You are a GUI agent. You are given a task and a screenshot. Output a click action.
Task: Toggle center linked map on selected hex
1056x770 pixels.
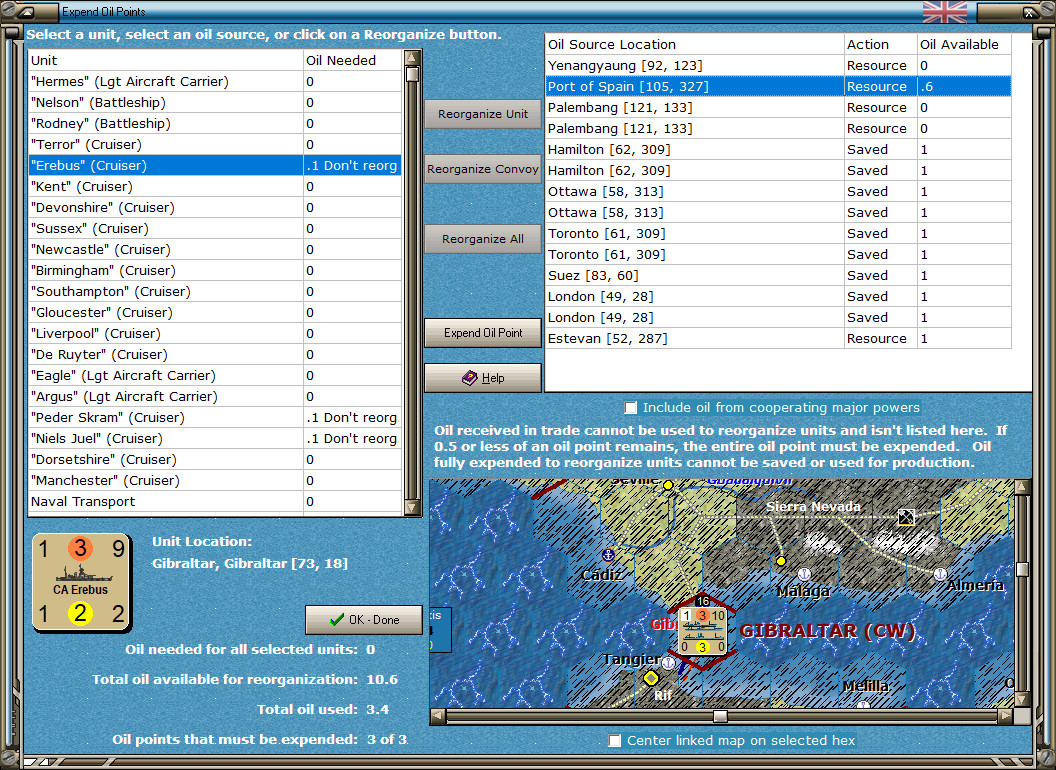(614, 741)
